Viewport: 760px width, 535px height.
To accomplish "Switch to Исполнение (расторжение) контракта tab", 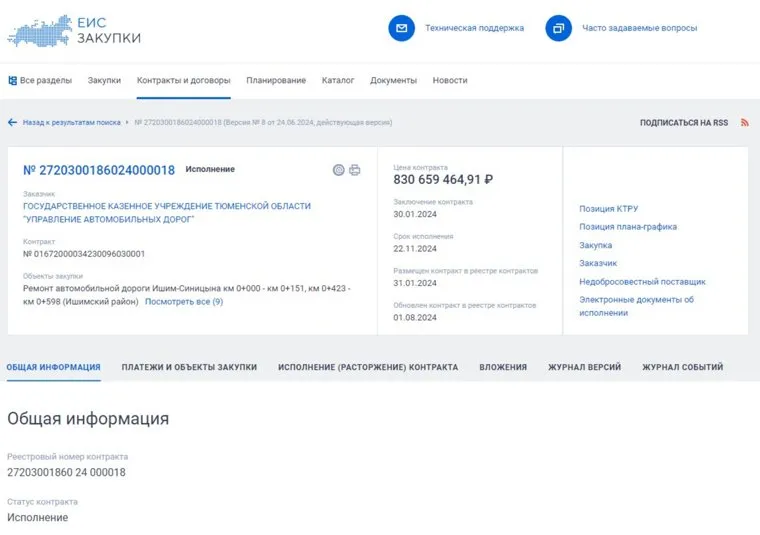I will pos(368,367).
